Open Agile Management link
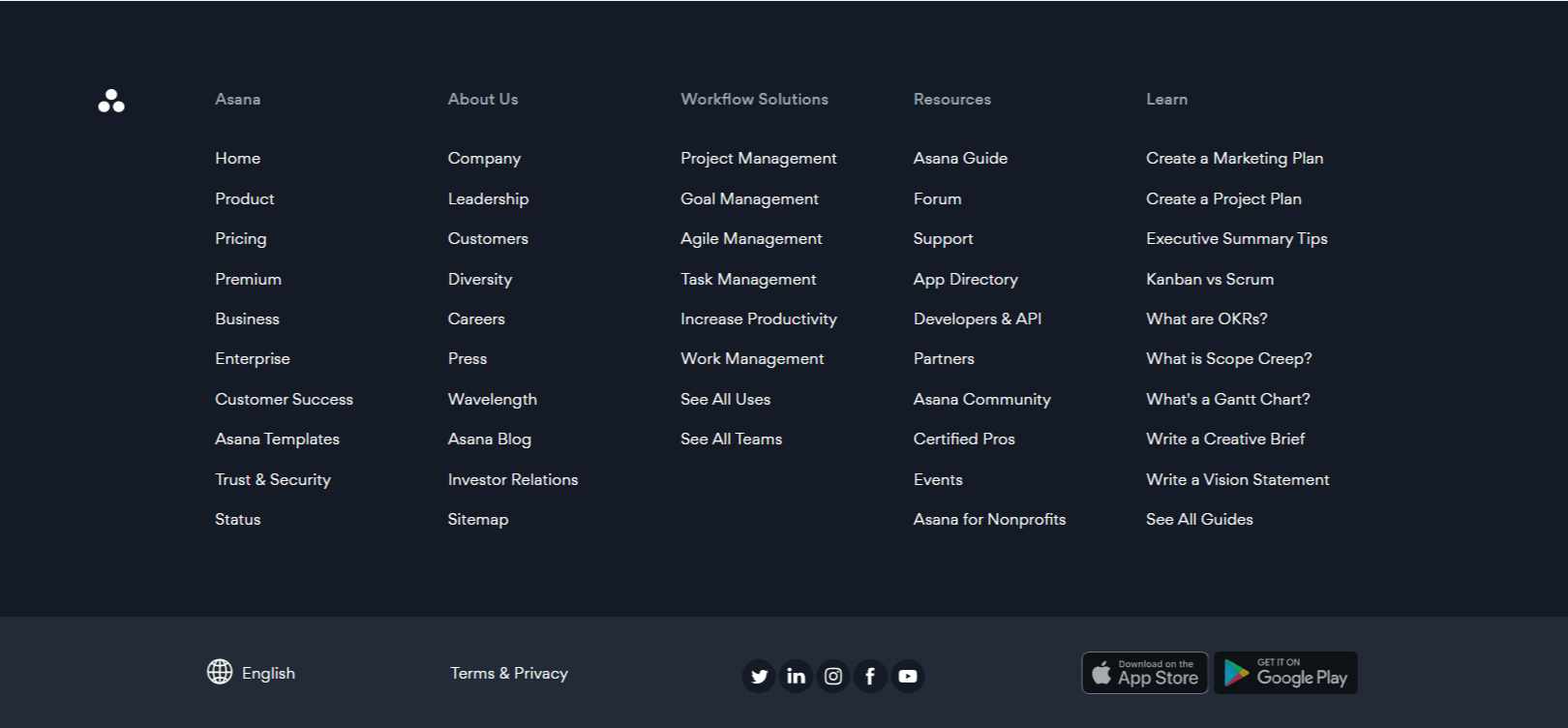The height and width of the screenshot is (728, 1568). point(752,238)
